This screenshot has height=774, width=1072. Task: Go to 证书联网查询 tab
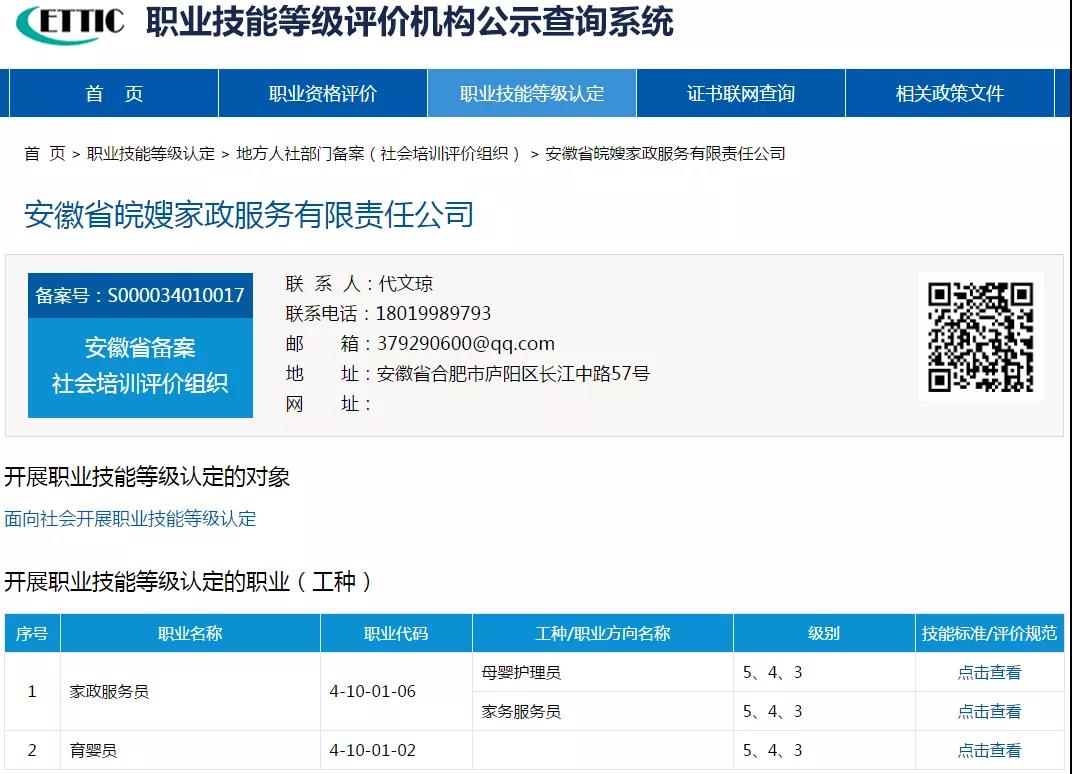coord(740,94)
